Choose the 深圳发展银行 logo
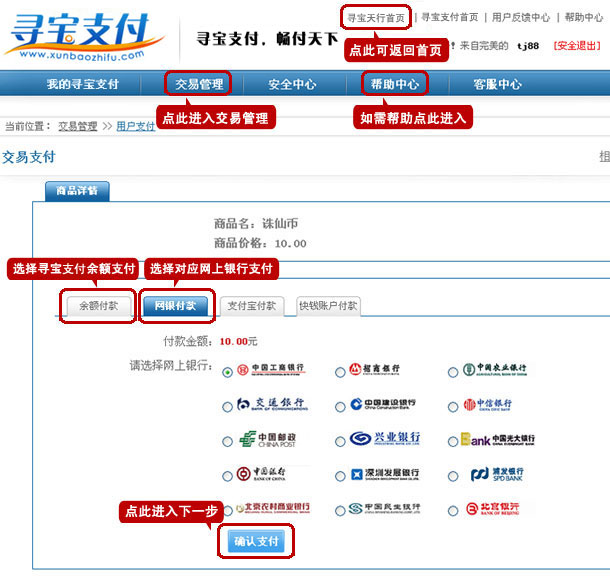This screenshot has width=610, height=576. [x=385, y=474]
